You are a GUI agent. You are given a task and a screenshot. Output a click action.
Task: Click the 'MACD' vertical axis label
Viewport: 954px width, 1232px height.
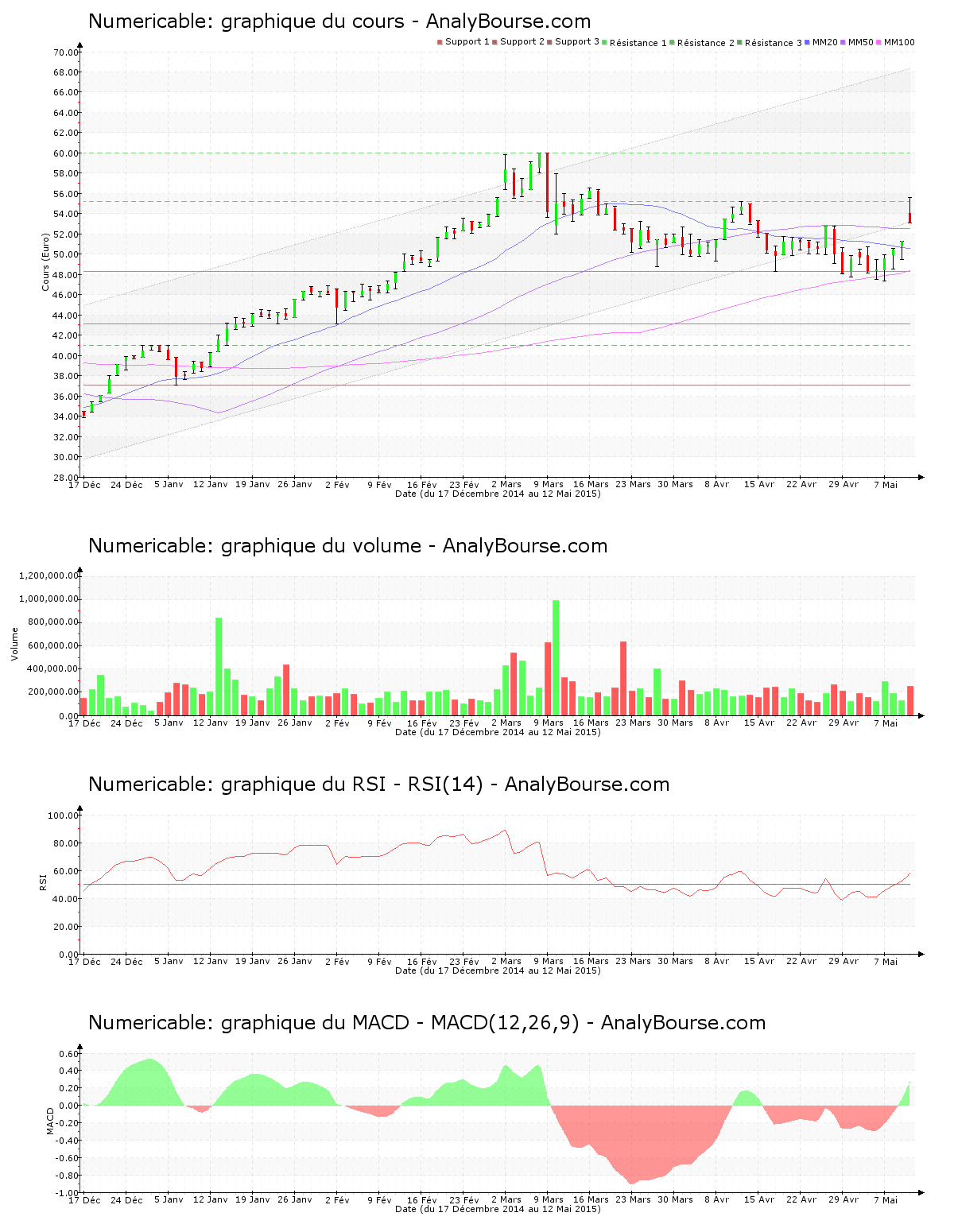(51, 1120)
